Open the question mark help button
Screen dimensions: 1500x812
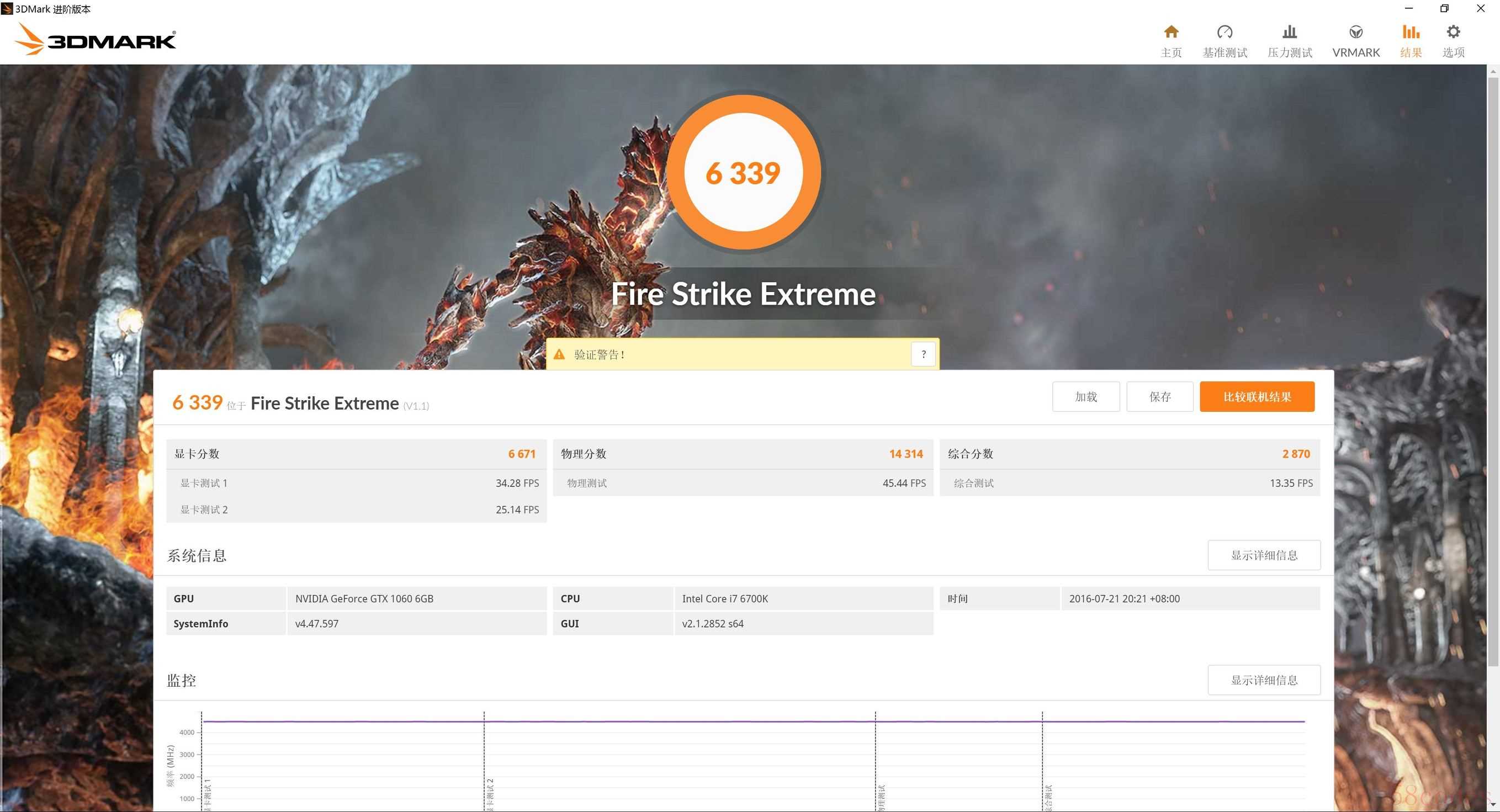point(923,354)
